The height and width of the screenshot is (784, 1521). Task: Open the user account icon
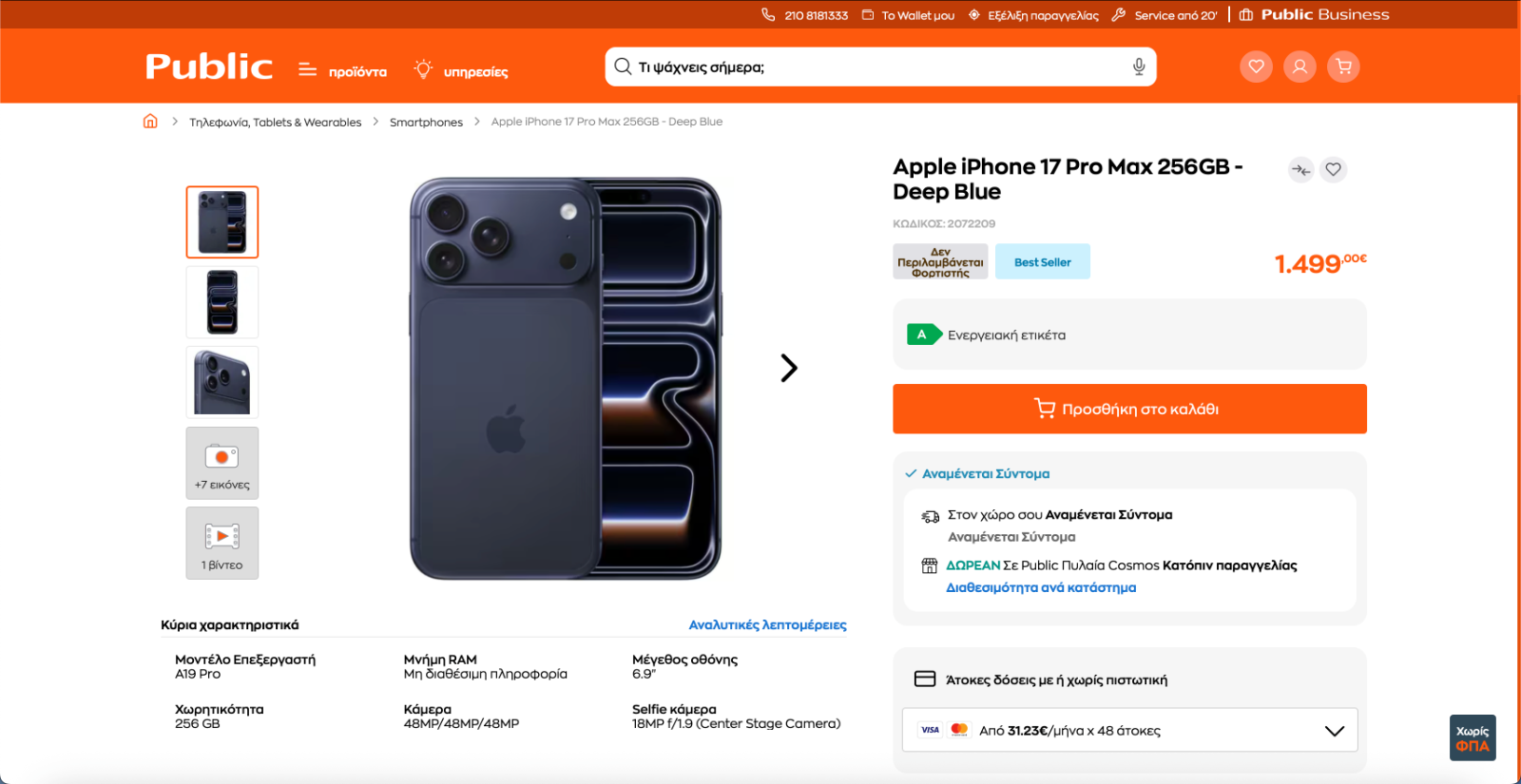[1300, 67]
